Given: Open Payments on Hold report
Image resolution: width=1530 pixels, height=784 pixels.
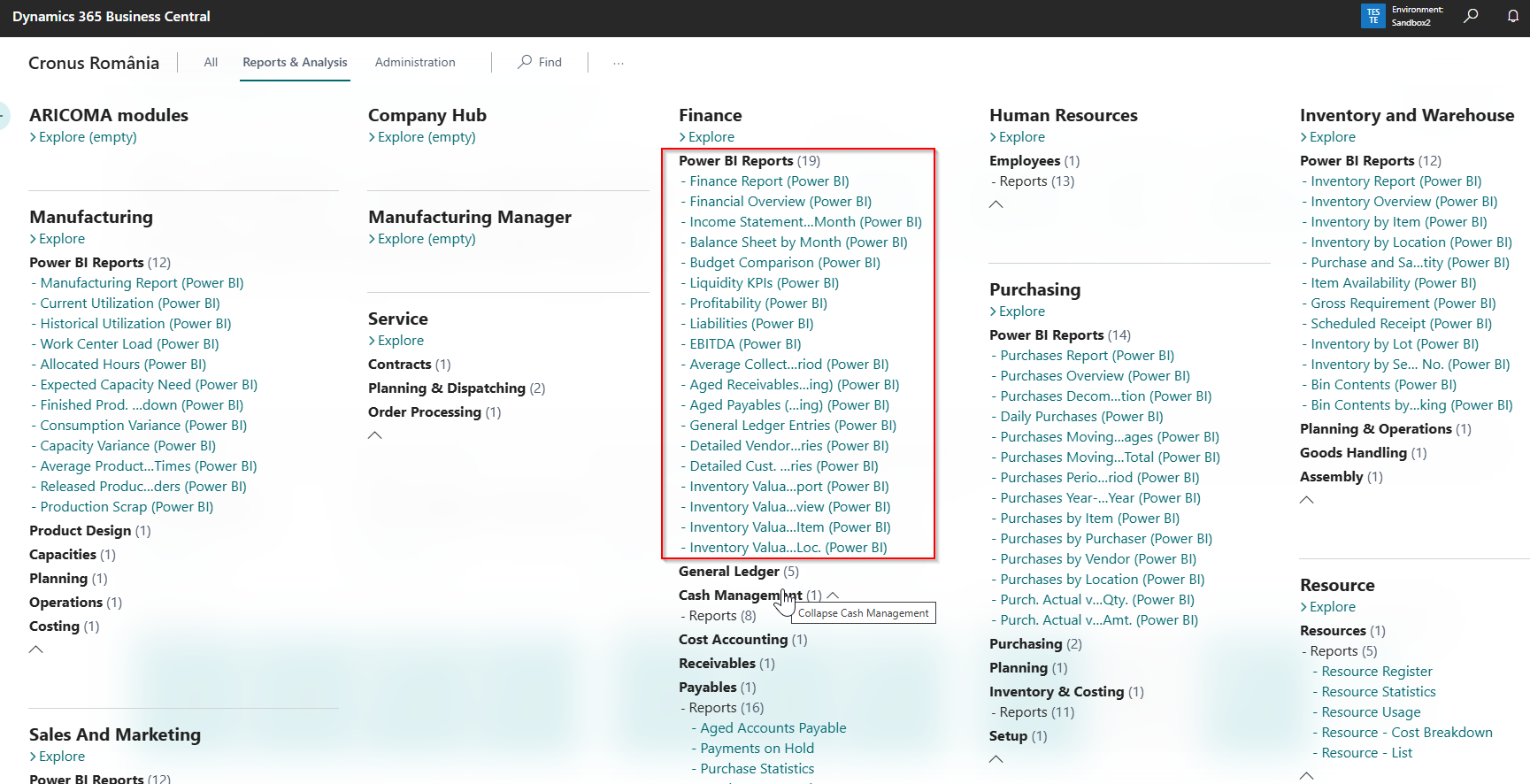Looking at the screenshot, I should tap(757, 749).
